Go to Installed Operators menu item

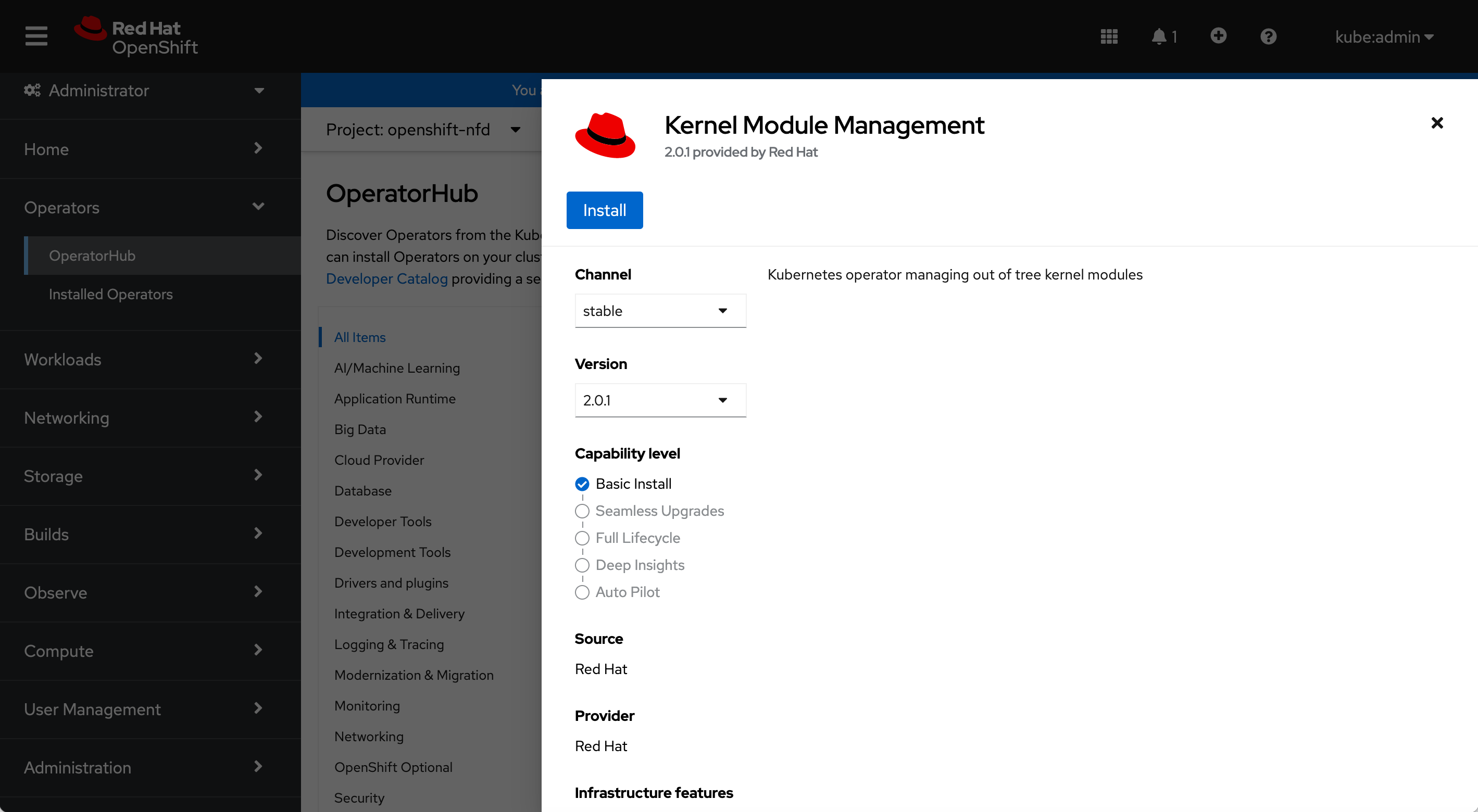111,294
